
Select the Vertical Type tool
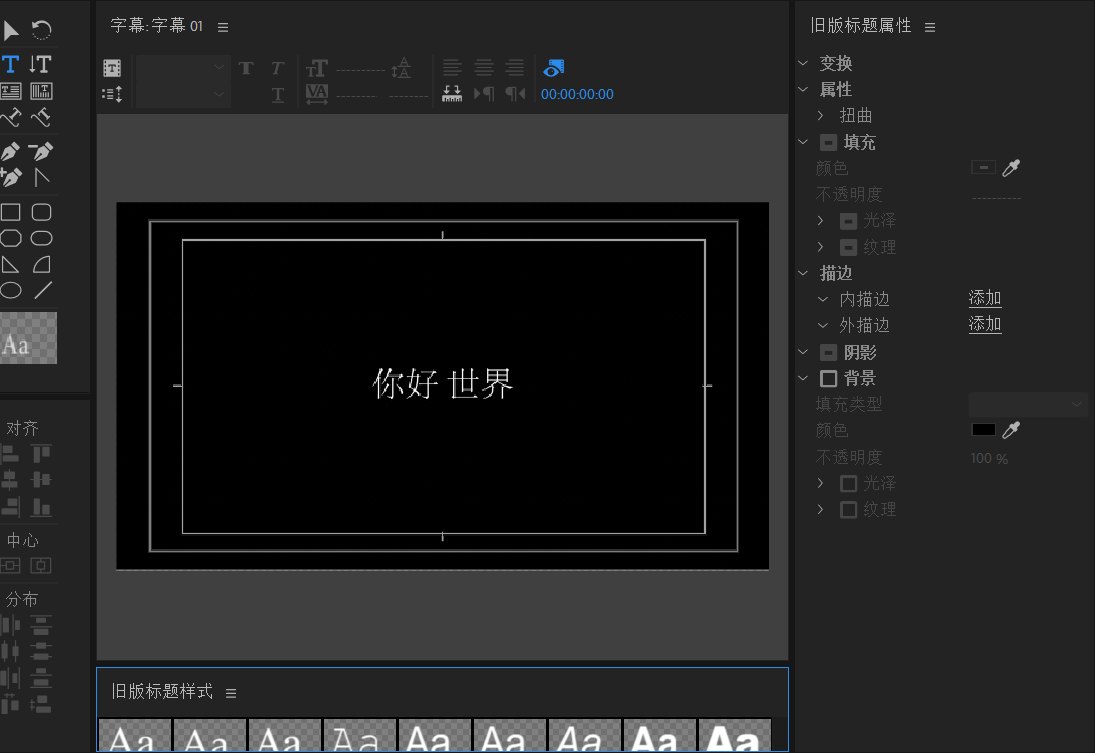click(x=41, y=64)
